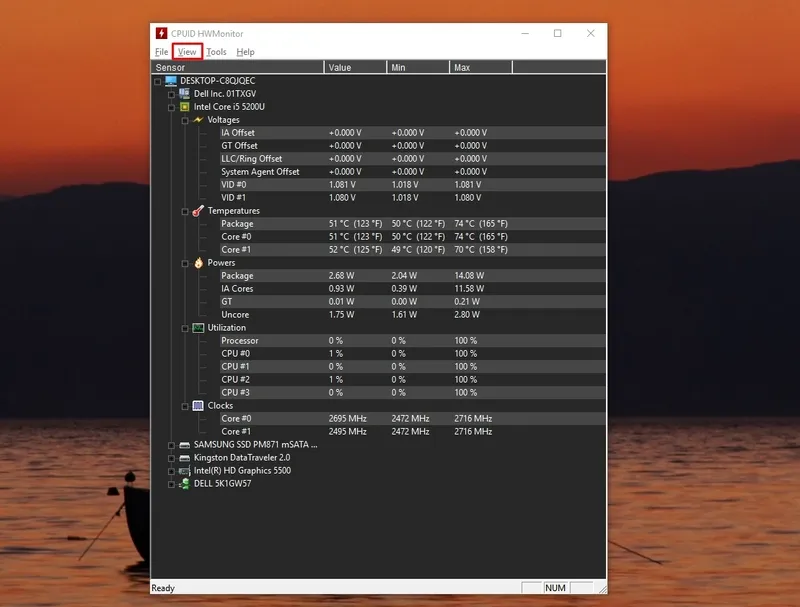The image size is (800, 607).
Task: Select the Core #1 temperature row
Action: [x=412, y=249]
